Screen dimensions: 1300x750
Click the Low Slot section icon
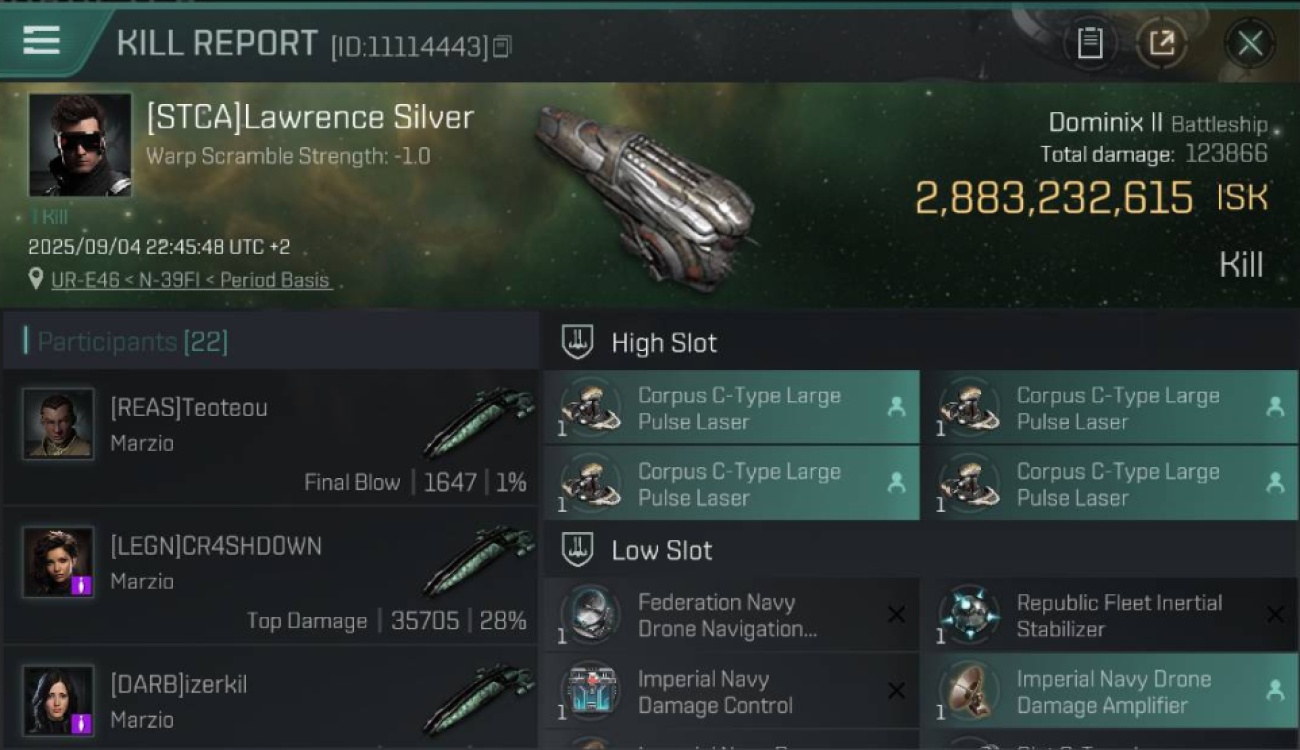click(x=578, y=549)
